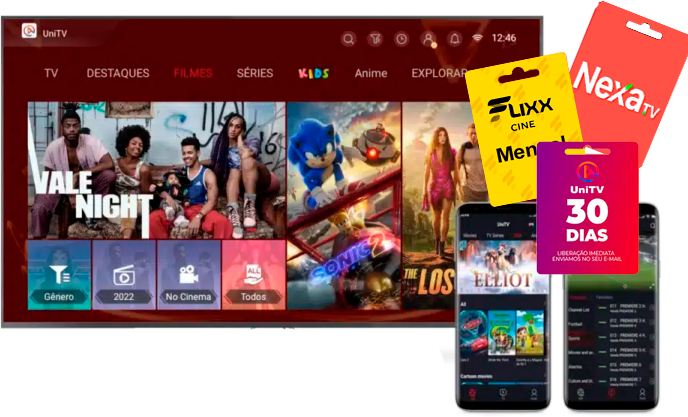
Task: Switch to the TV tab
Action: [x=51, y=73]
